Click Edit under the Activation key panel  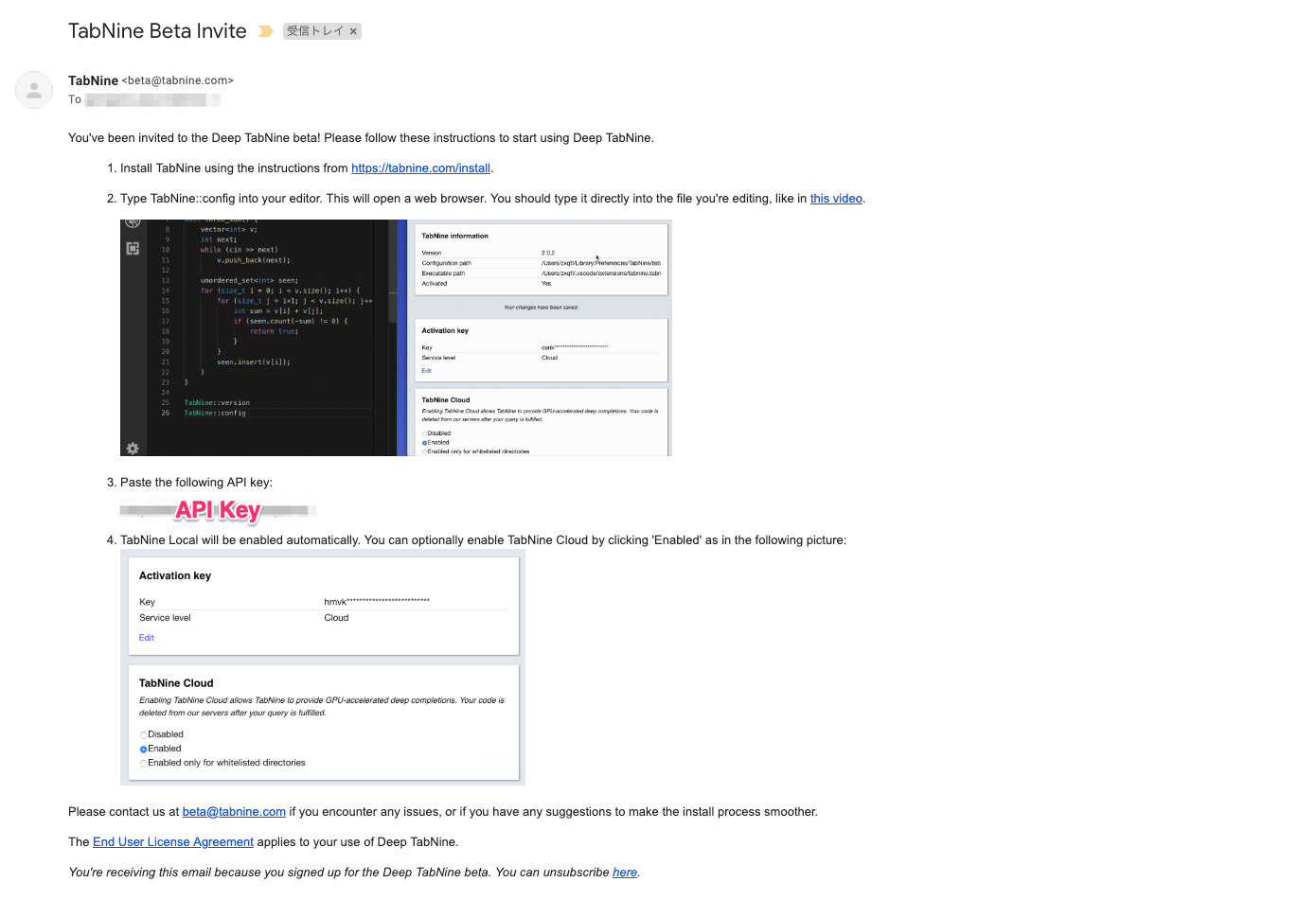(146, 637)
